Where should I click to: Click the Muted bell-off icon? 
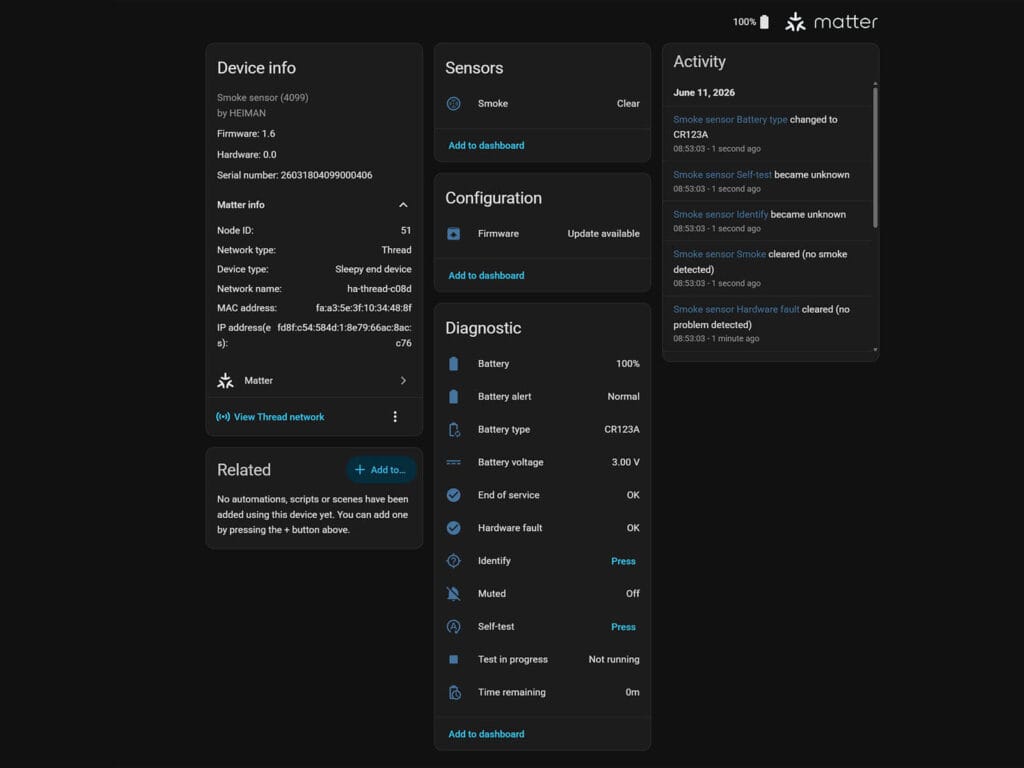point(453,594)
